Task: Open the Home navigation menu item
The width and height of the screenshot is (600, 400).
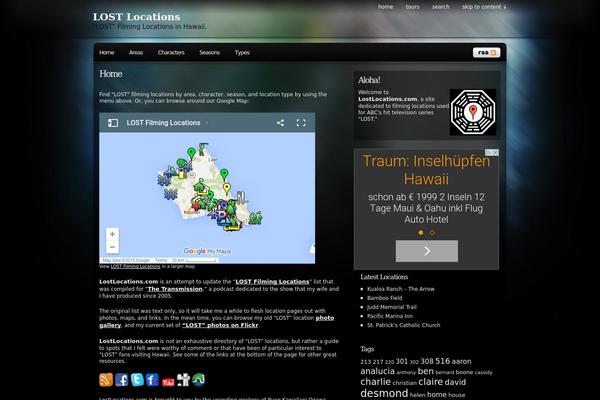Action: [107, 52]
